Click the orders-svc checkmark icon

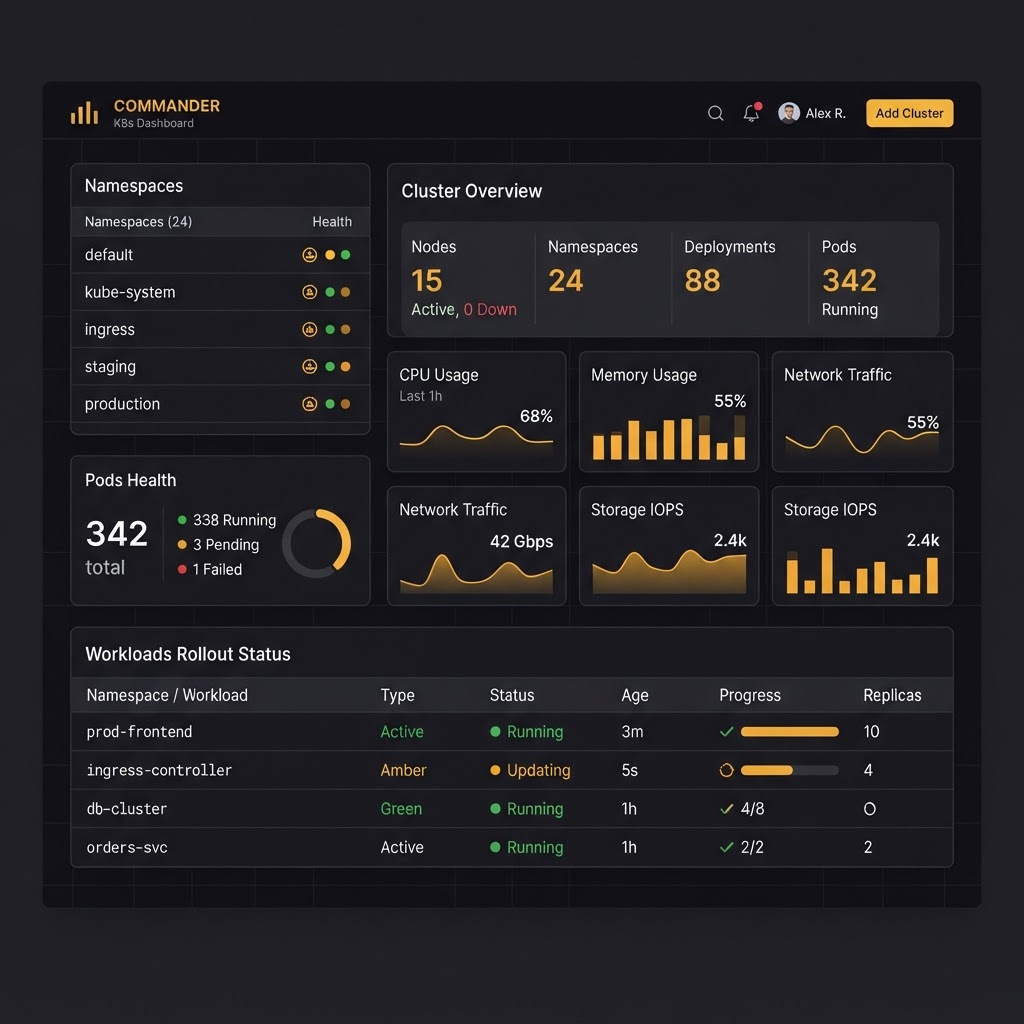pyautogui.click(x=726, y=847)
